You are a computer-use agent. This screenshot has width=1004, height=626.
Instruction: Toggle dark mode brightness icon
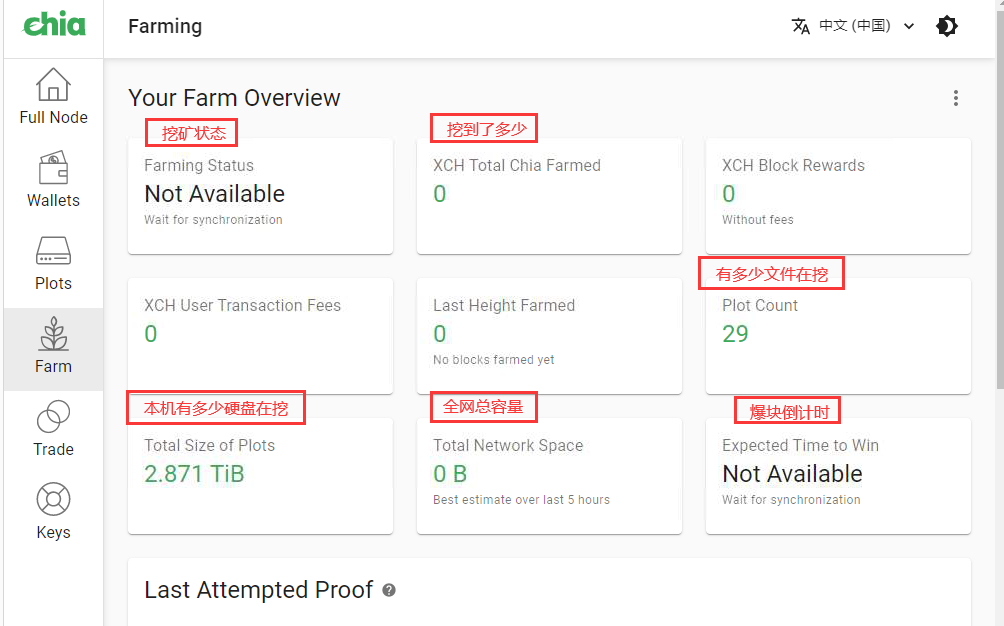pos(947,26)
